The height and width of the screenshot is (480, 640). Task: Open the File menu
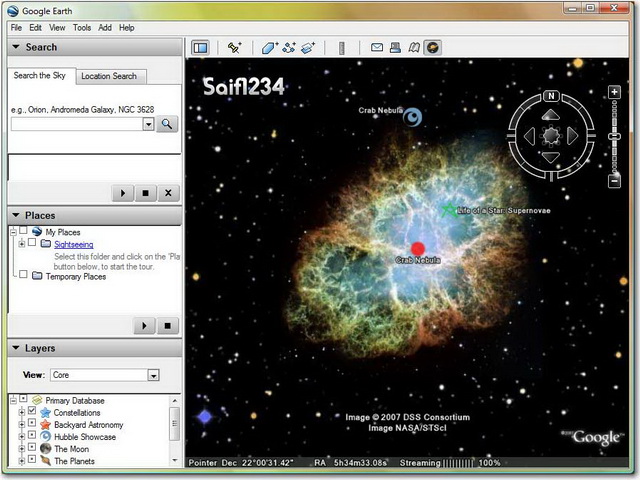click(16, 28)
